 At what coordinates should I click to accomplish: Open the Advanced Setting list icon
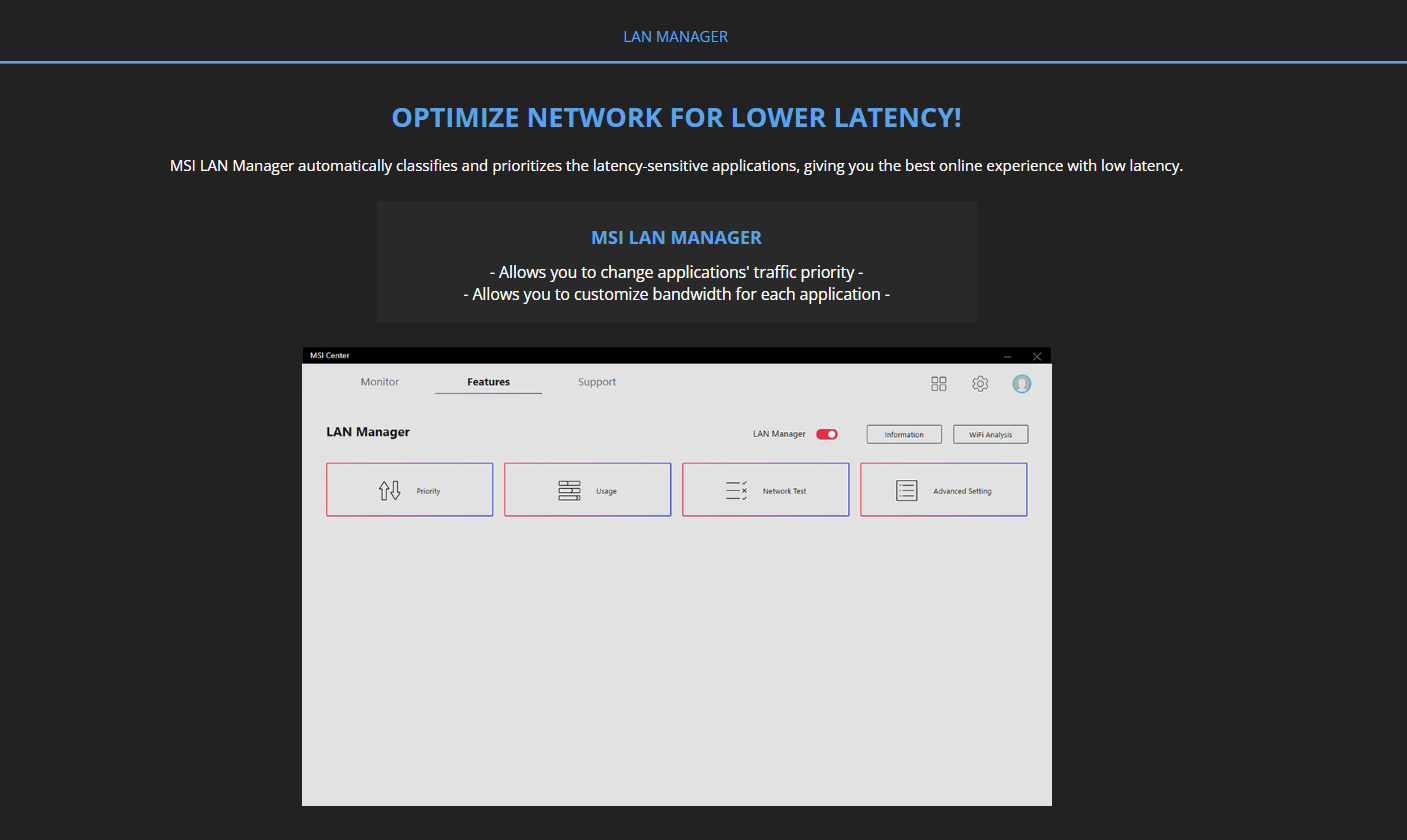tap(906, 490)
